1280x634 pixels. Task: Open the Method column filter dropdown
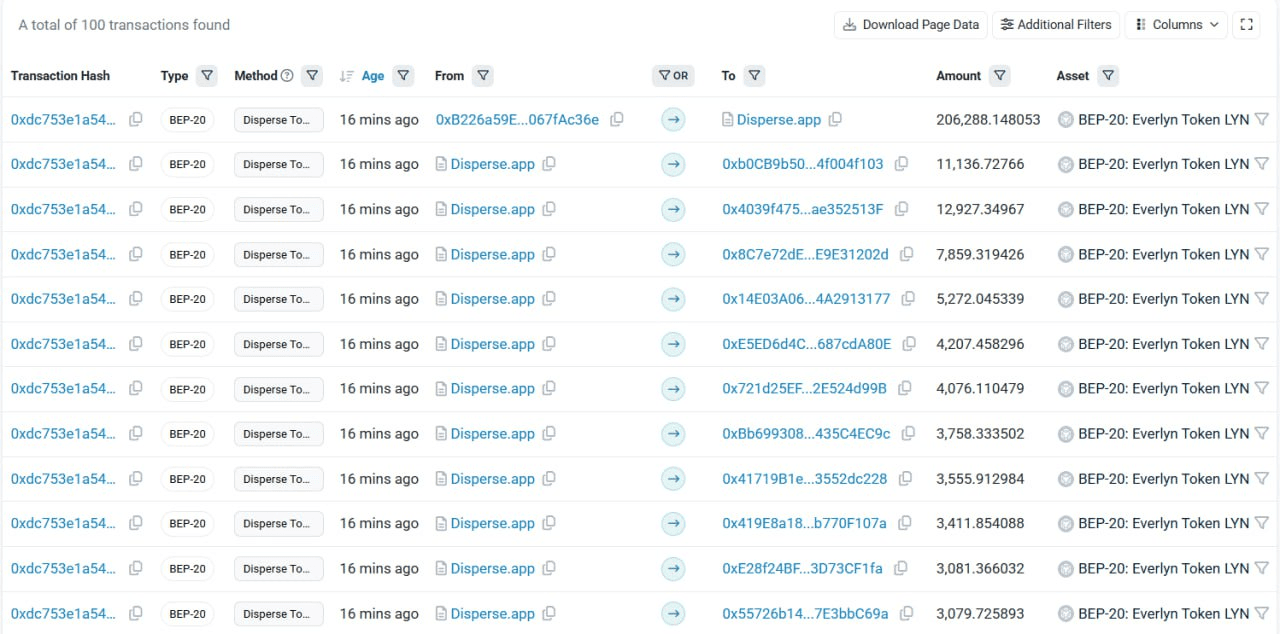[312, 75]
